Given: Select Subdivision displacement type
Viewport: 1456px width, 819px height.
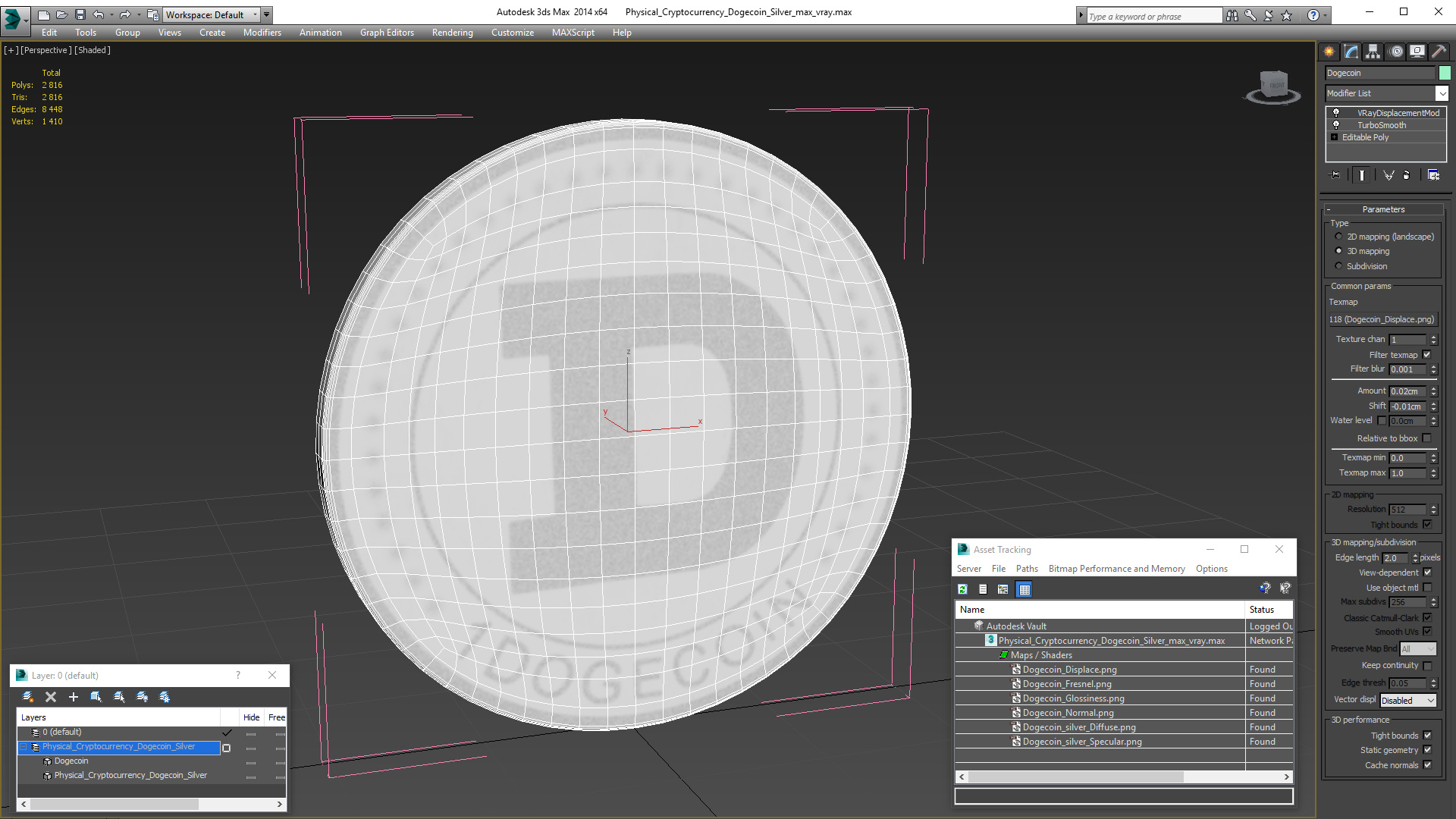Looking at the screenshot, I should click(1339, 266).
